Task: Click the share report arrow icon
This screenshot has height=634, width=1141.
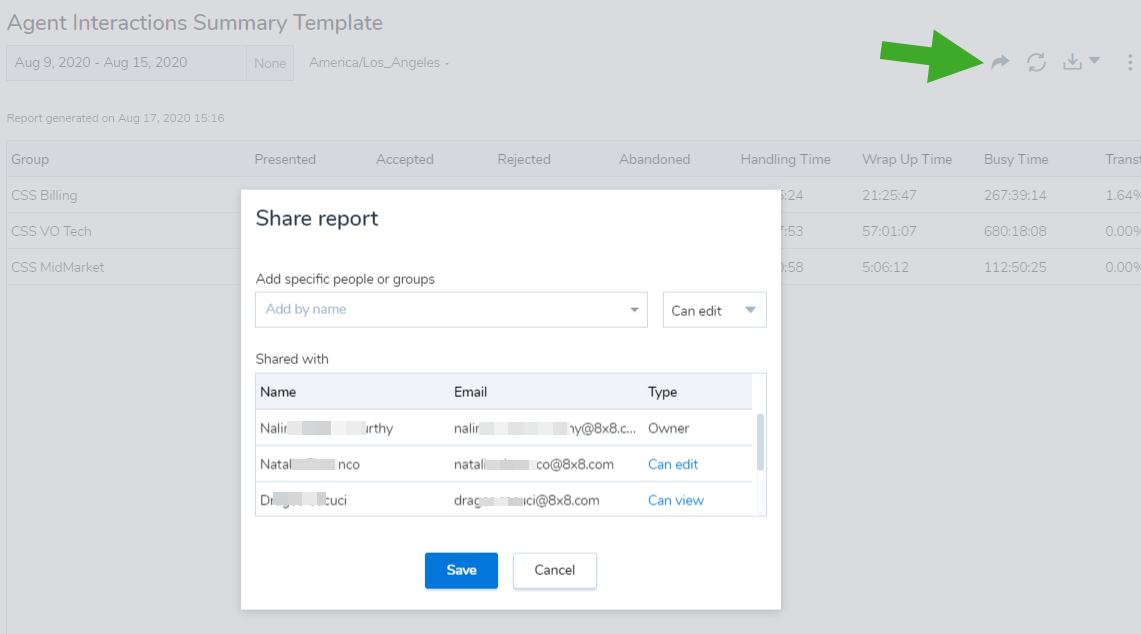Action: coord(1001,63)
